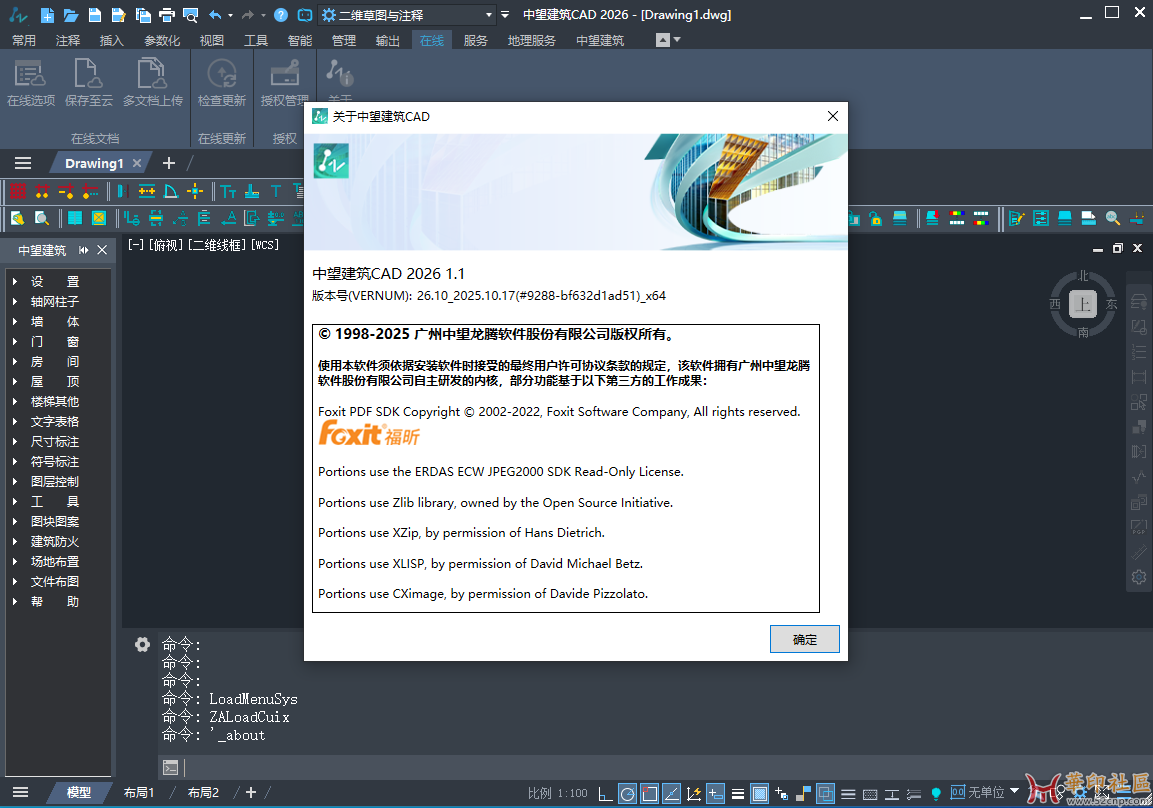Click new drawing tab plus button
The width and height of the screenshot is (1153, 808).
click(x=169, y=163)
